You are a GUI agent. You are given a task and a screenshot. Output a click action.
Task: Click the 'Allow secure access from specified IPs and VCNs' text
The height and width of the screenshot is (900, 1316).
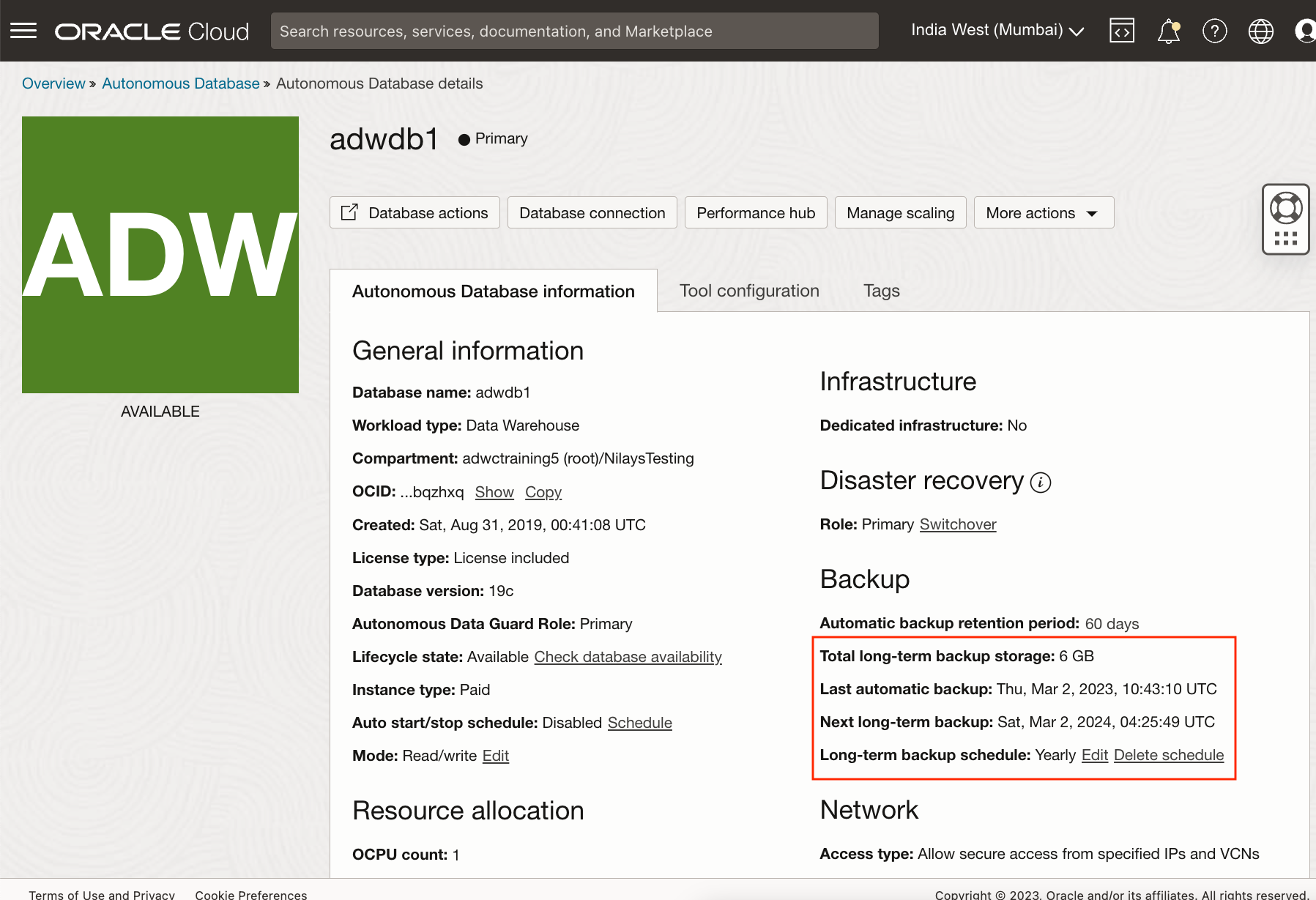point(1088,854)
